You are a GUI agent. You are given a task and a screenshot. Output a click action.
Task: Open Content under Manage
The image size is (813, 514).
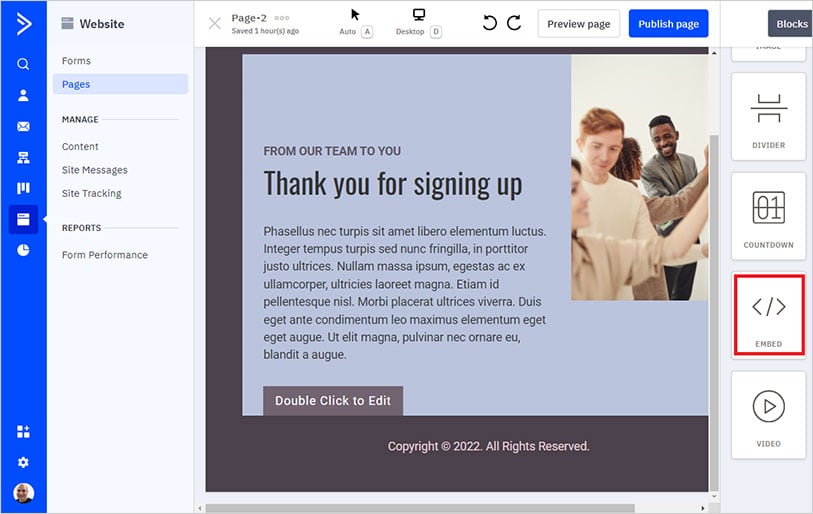click(80, 146)
